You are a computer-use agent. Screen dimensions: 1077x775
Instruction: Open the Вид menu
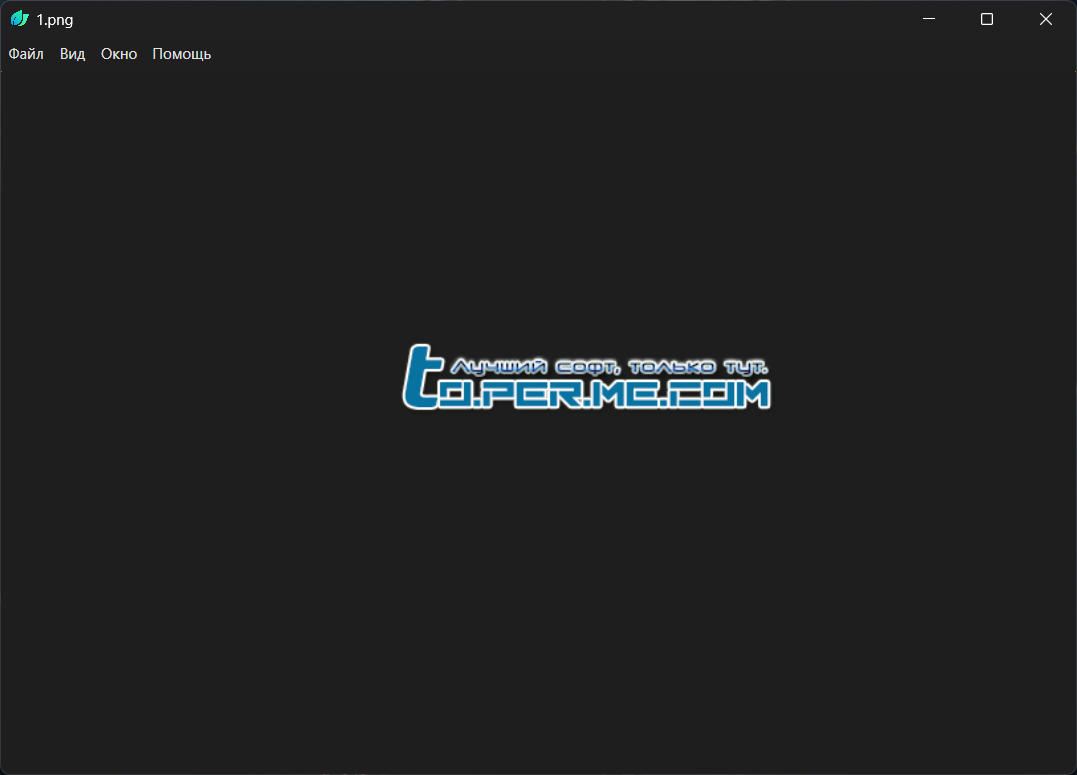72,54
